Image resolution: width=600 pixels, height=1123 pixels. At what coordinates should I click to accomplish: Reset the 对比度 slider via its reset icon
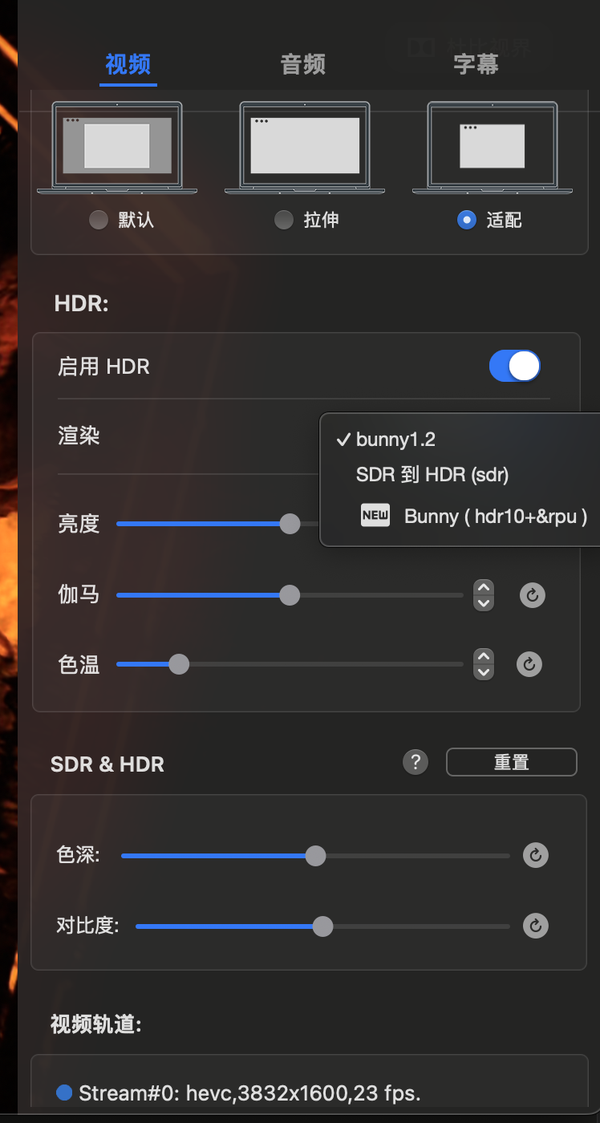(535, 926)
